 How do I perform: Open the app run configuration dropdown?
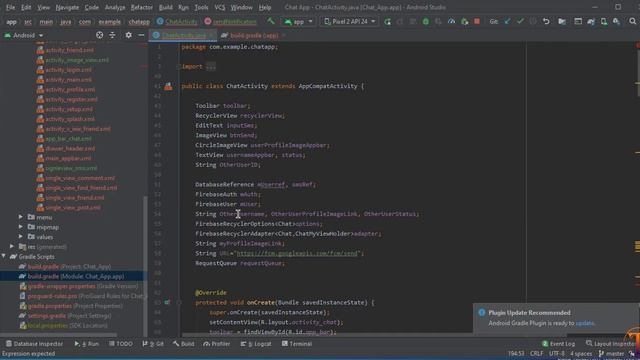(299, 21)
